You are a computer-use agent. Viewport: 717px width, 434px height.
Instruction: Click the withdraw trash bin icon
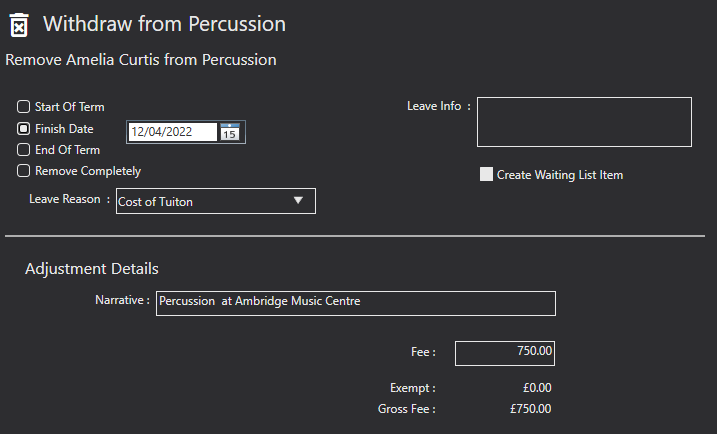pyautogui.click(x=19, y=25)
